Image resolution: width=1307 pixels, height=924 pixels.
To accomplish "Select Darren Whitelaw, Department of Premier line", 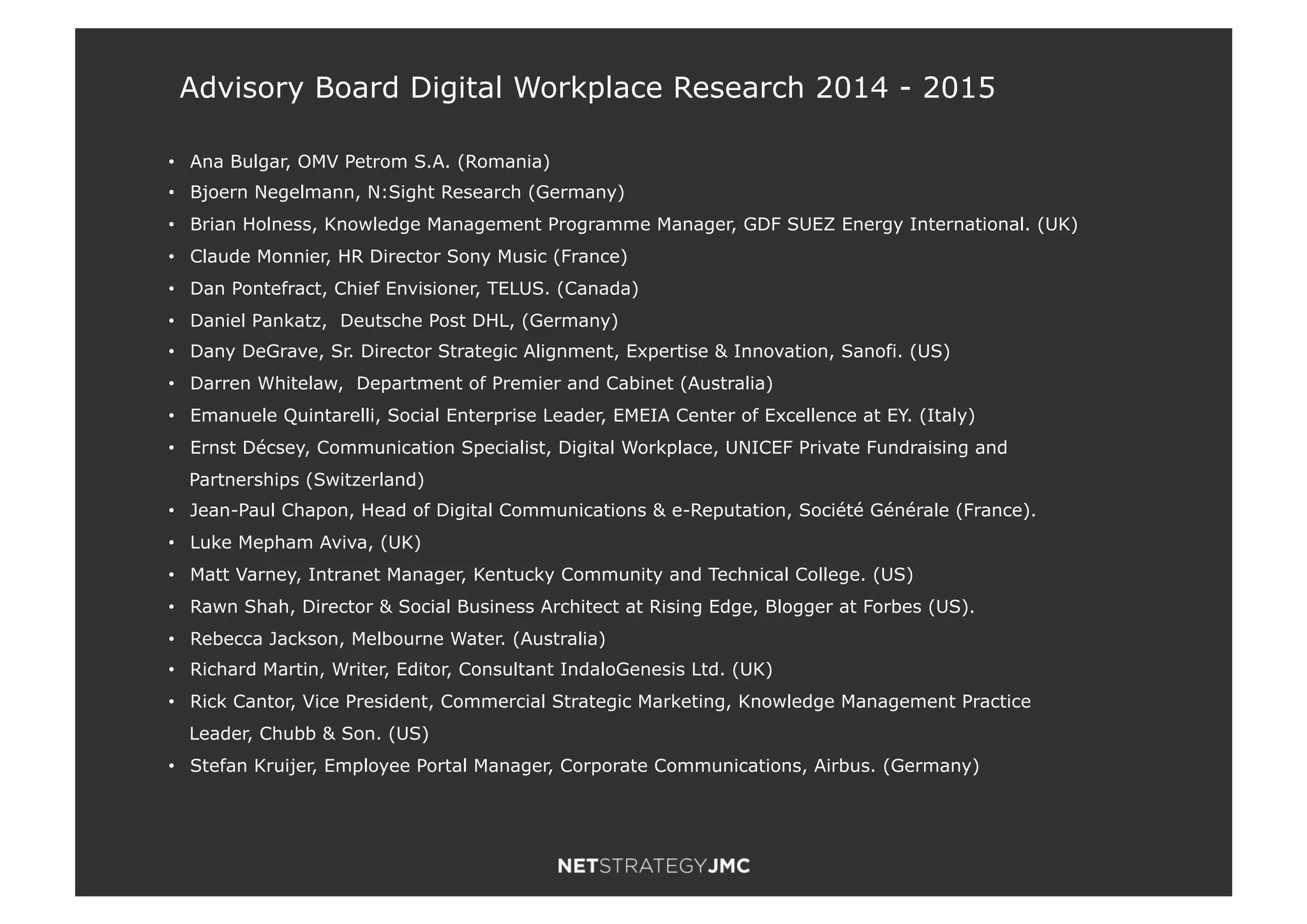I will 481,384.
